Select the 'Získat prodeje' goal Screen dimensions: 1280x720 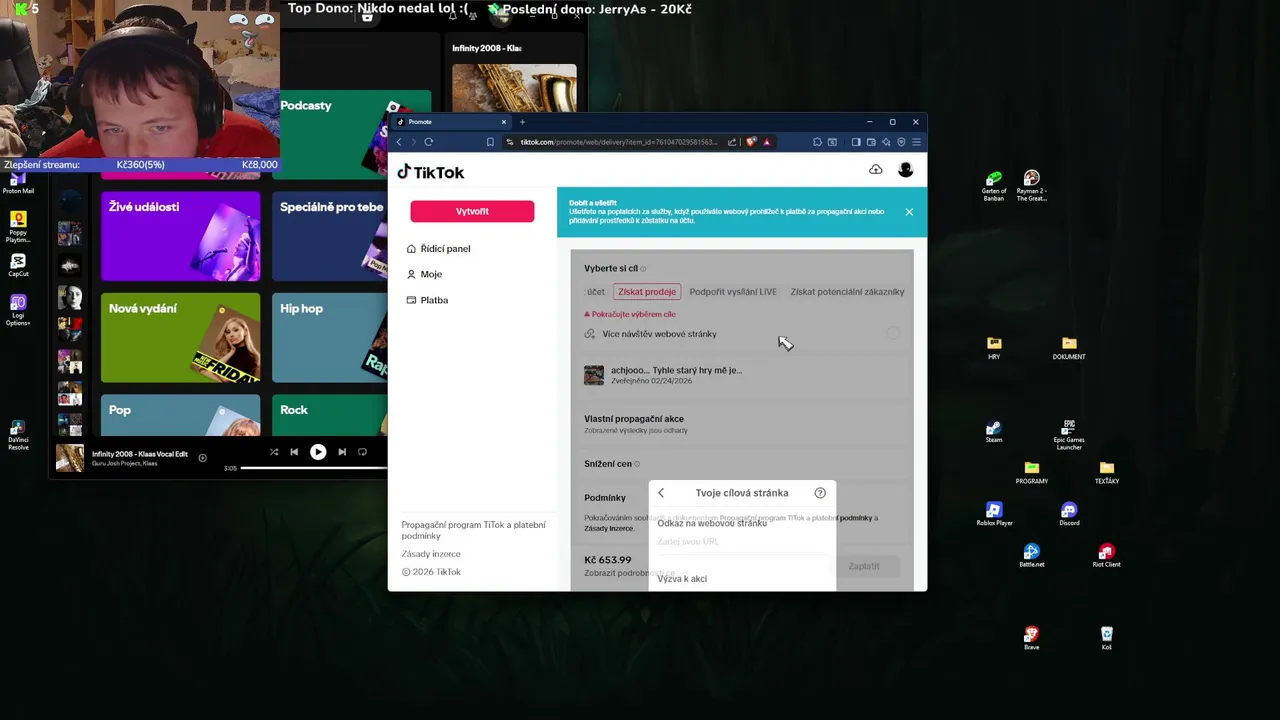click(x=647, y=292)
